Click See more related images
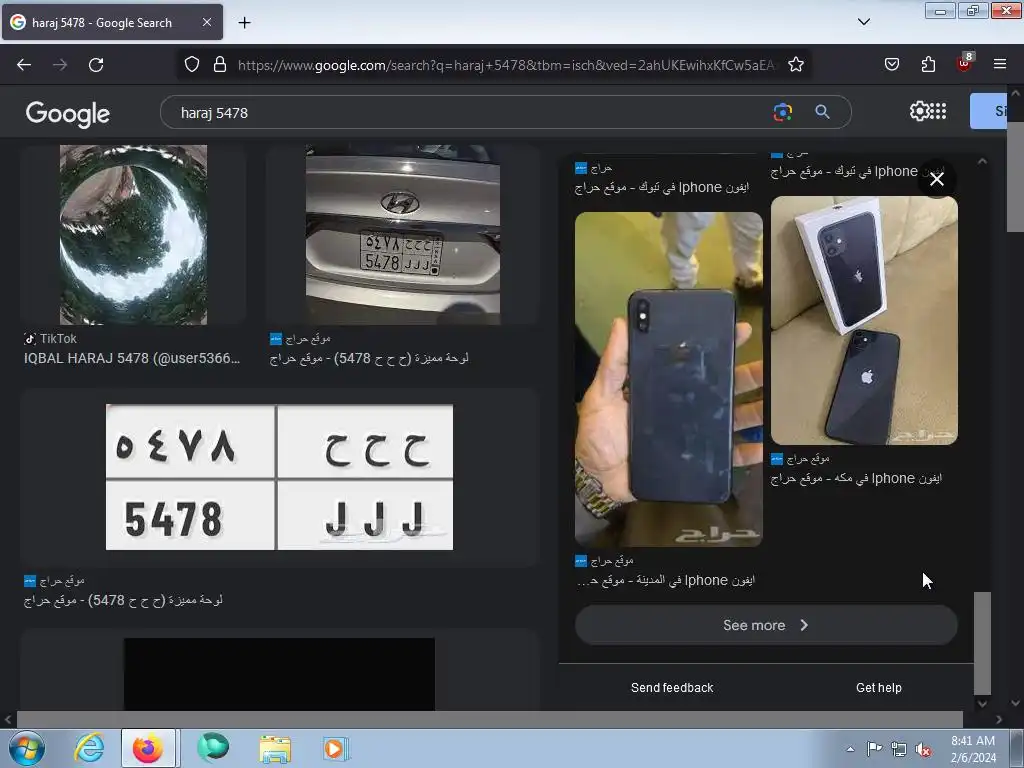 tap(766, 625)
